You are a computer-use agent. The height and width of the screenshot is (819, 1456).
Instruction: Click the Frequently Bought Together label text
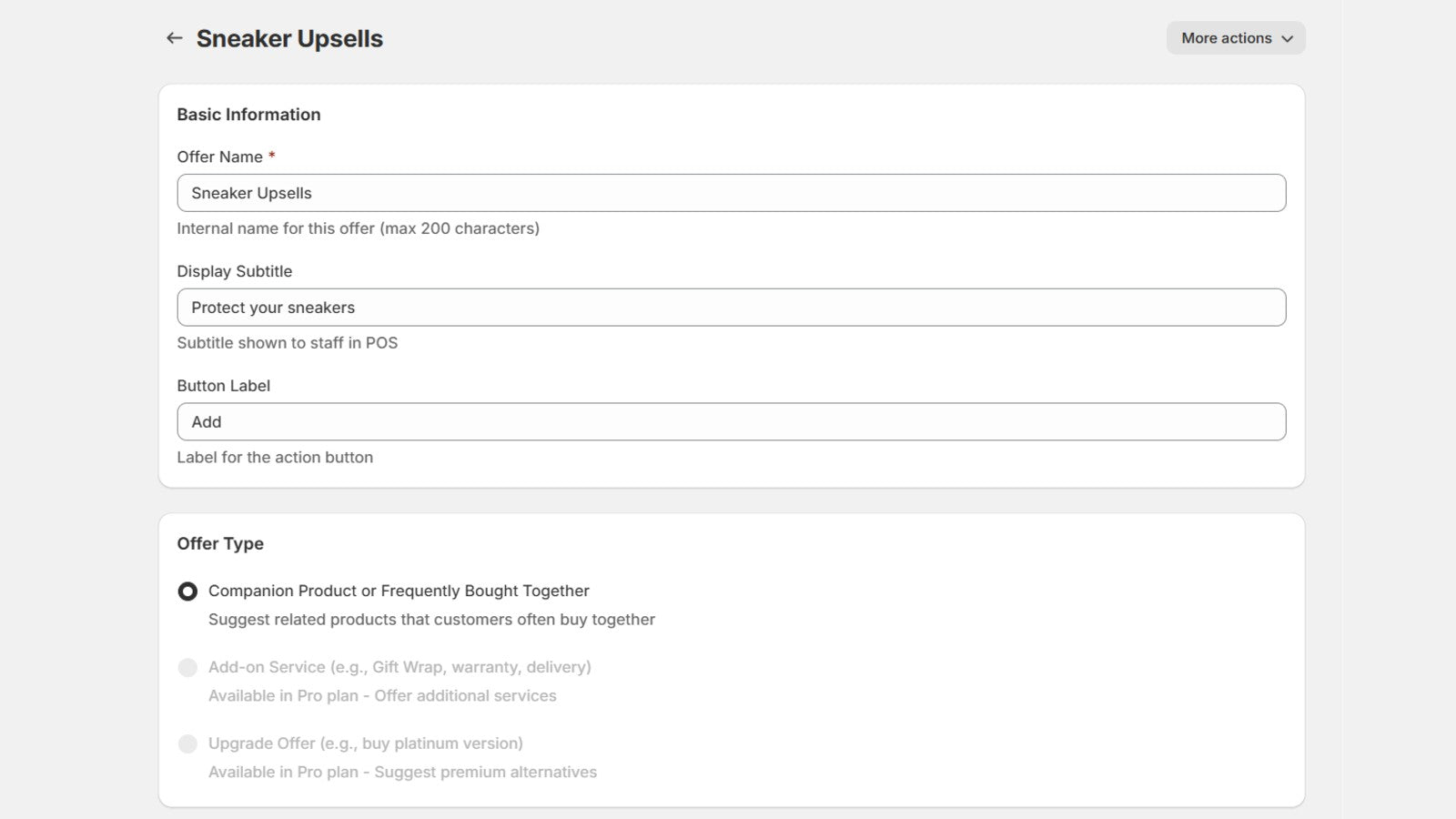coord(399,591)
